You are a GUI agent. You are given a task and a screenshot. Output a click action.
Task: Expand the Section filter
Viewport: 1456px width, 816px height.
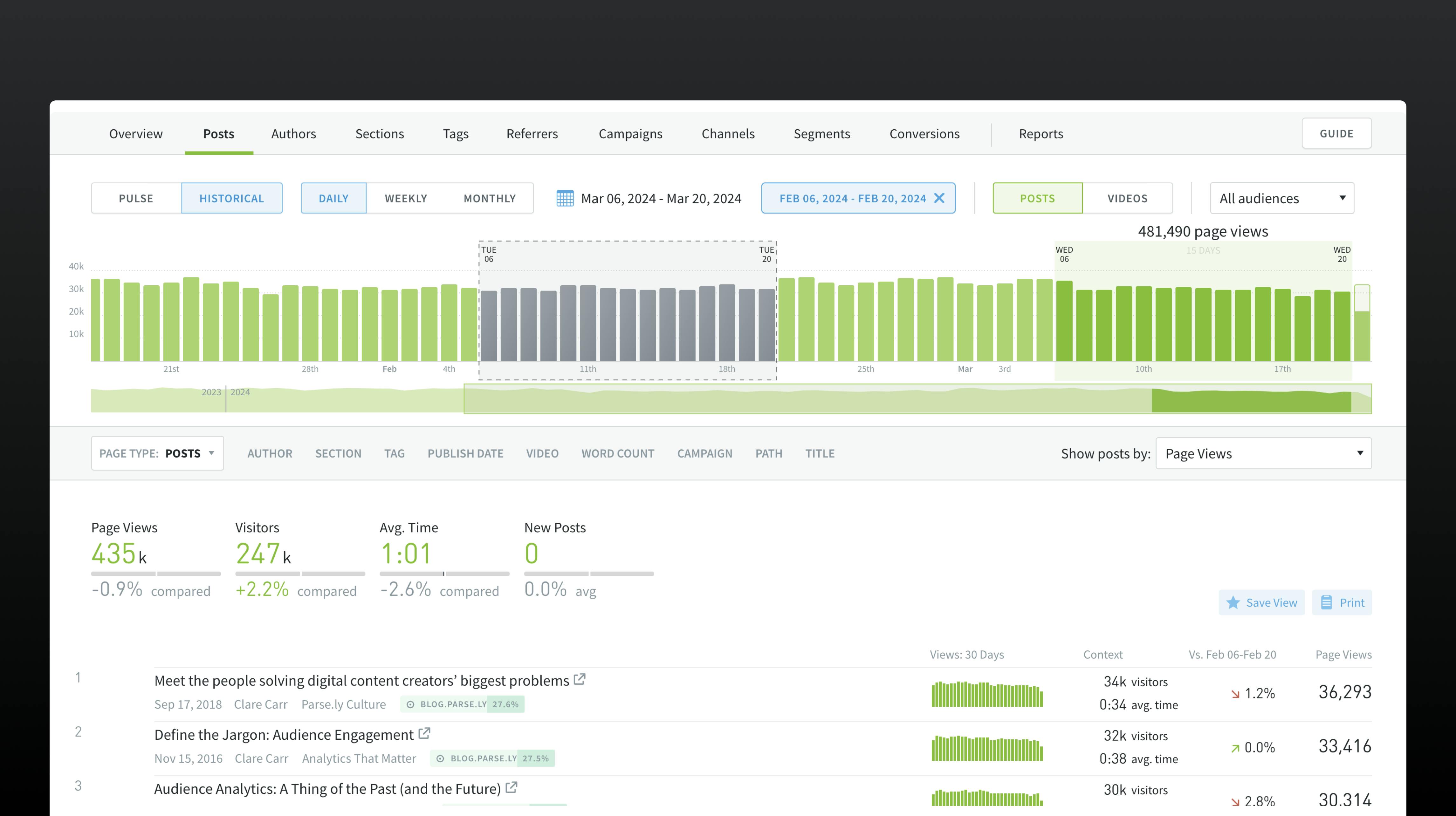tap(338, 453)
